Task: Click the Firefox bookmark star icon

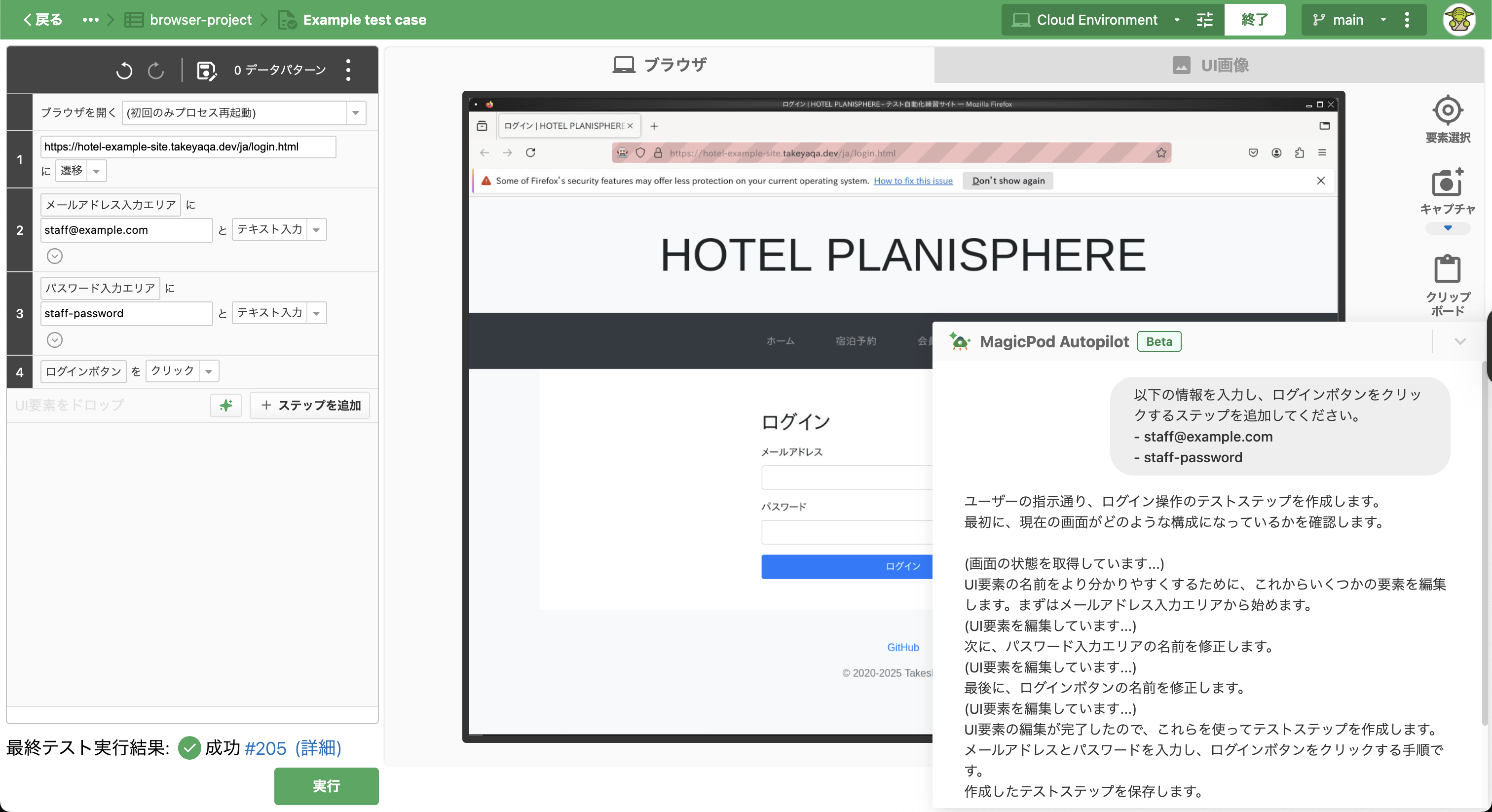Action: pos(1161,152)
